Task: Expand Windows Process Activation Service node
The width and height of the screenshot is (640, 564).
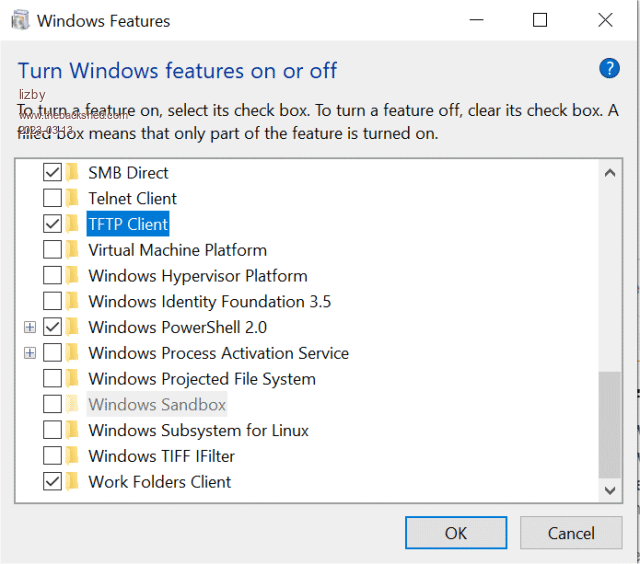Action: pos(30,353)
